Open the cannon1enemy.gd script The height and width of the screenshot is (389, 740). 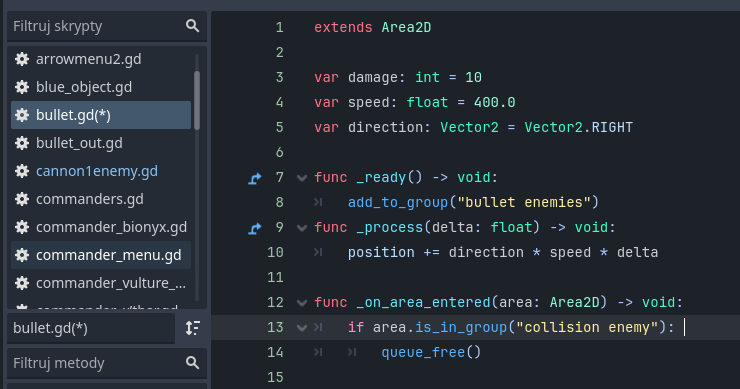click(x=101, y=171)
